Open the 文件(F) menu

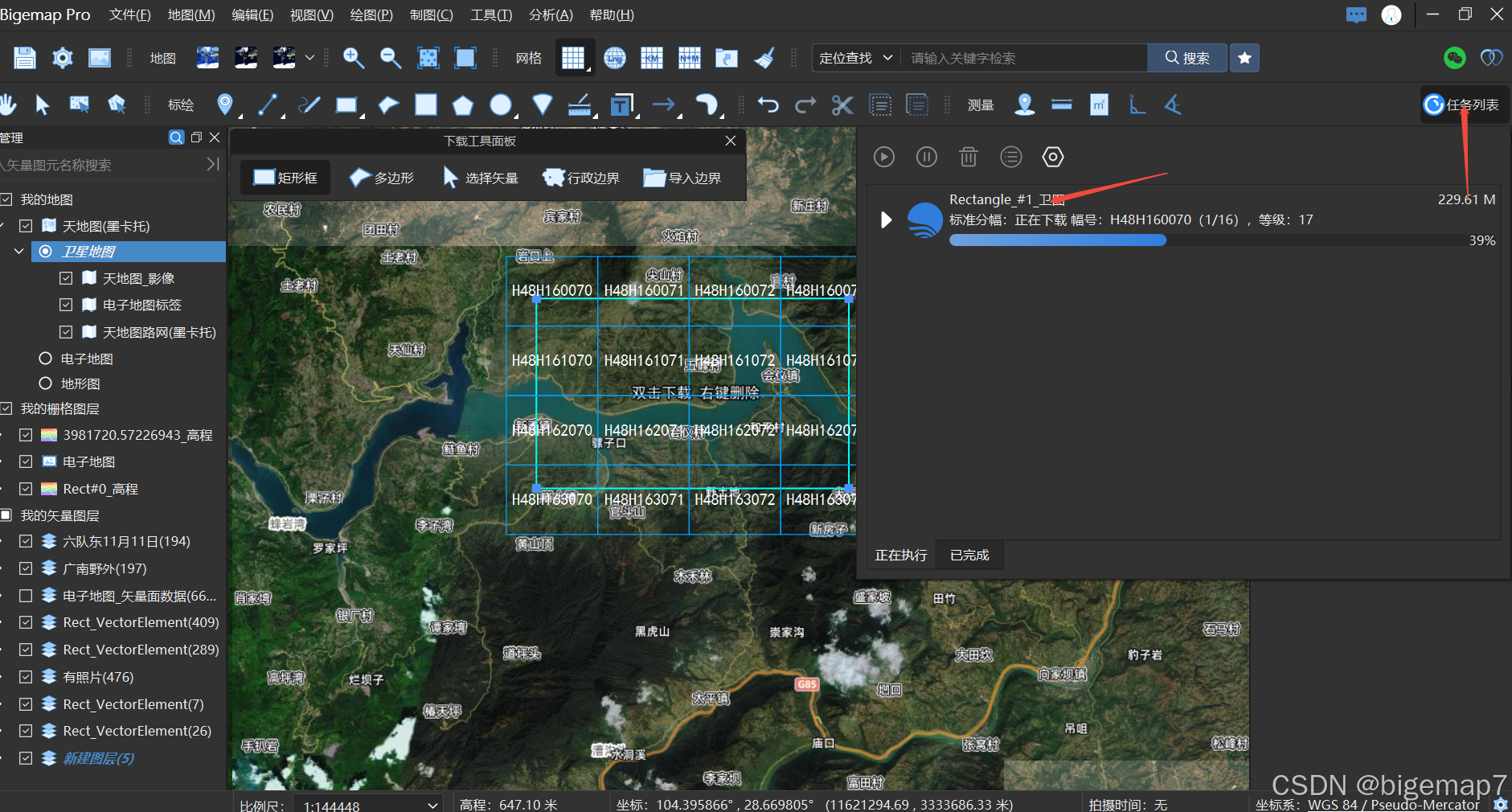tap(129, 15)
